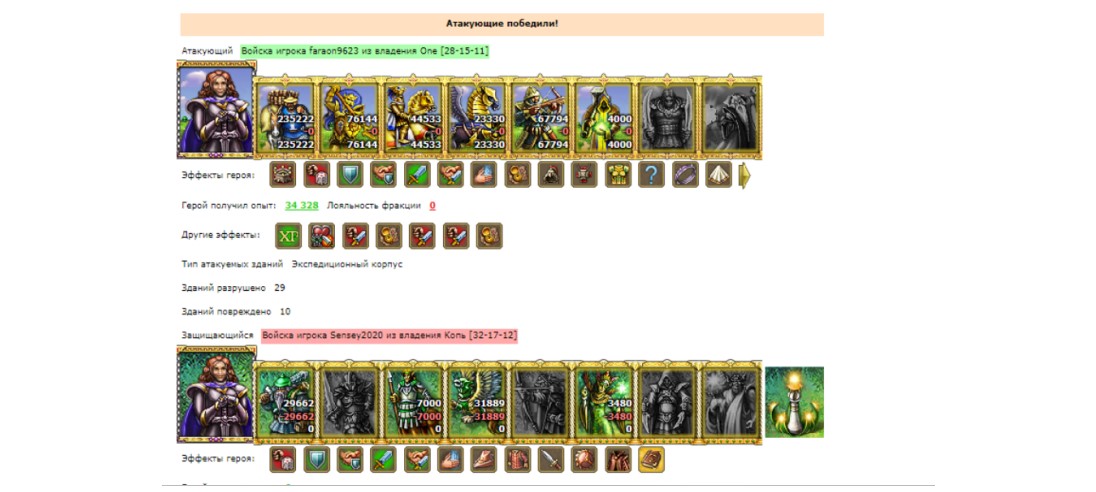
Task: Click the brown hat defender effect icon
Action: pos(484,460)
